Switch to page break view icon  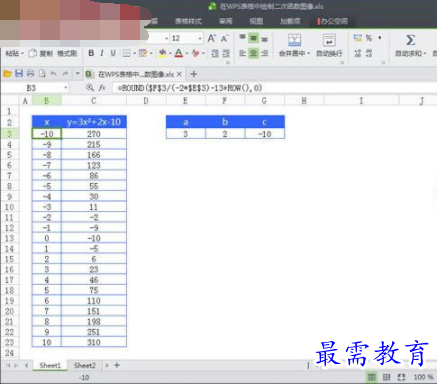click(x=386, y=377)
